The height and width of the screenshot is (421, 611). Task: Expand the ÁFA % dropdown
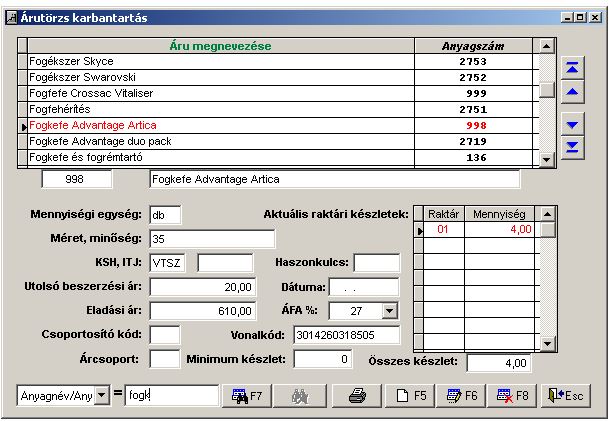pyautogui.click(x=390, y=311)
